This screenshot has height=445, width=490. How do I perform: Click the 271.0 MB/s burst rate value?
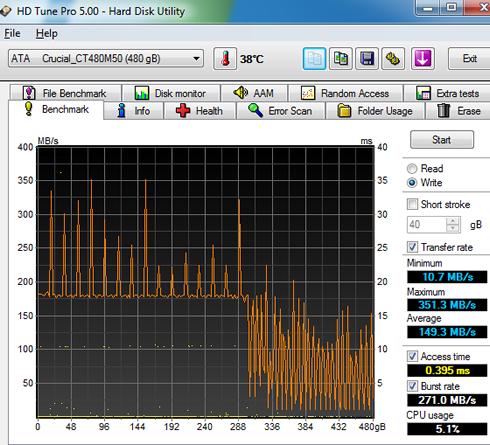click(447, 400)
